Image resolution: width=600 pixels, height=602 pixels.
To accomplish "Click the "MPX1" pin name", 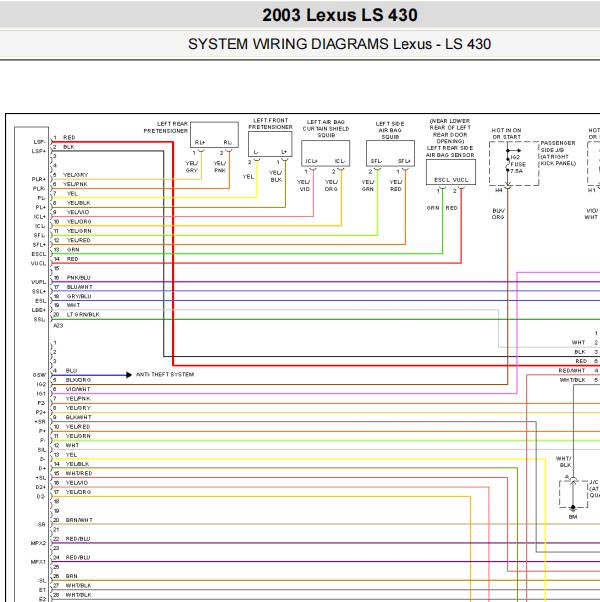I will click(38, 562).
